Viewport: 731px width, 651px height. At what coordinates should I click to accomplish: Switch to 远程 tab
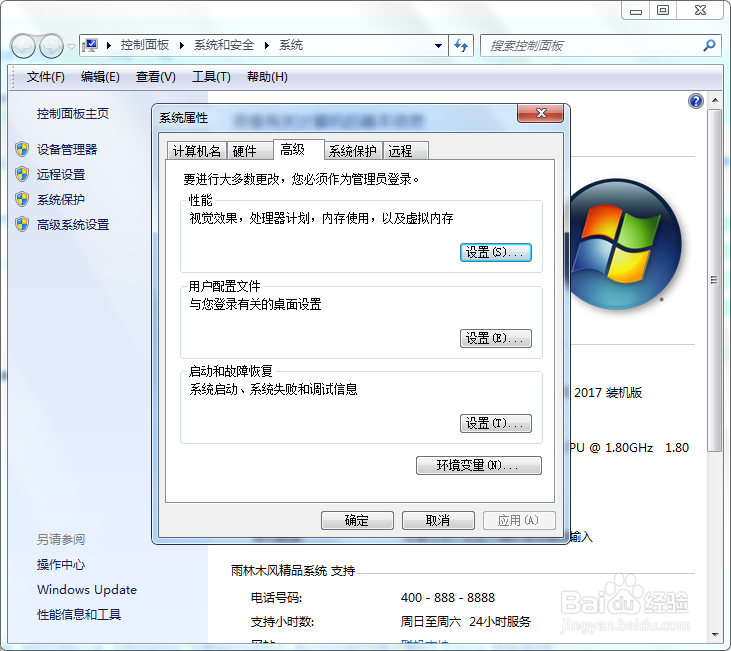(405, 151)
